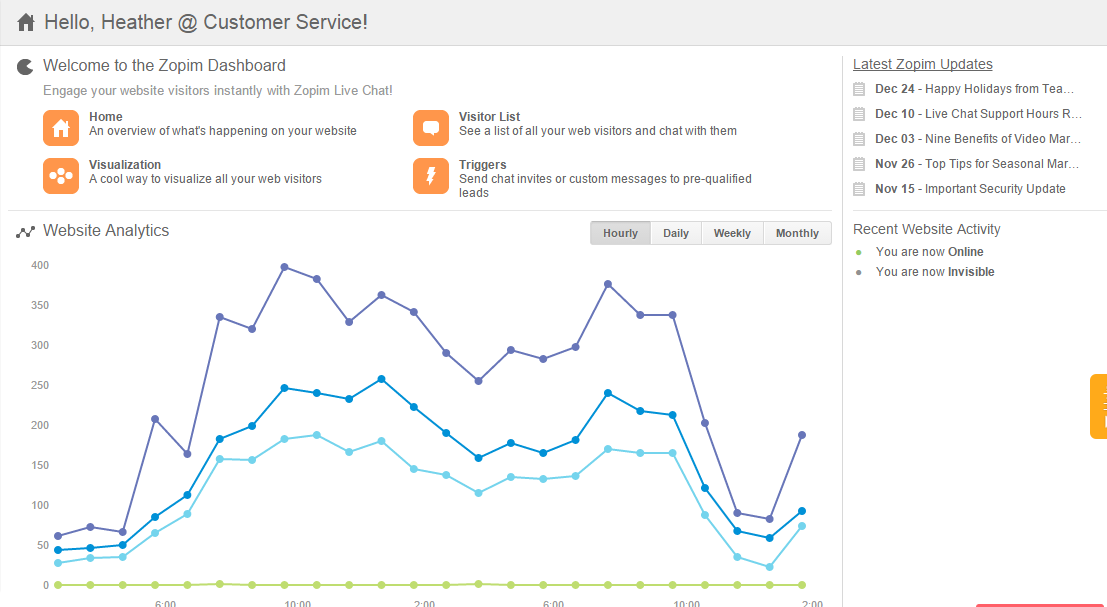Image resolution: width=1107 pixels, height=607 pixels.
Task: Switch analytics to Daily view
Action: (676, 233)
